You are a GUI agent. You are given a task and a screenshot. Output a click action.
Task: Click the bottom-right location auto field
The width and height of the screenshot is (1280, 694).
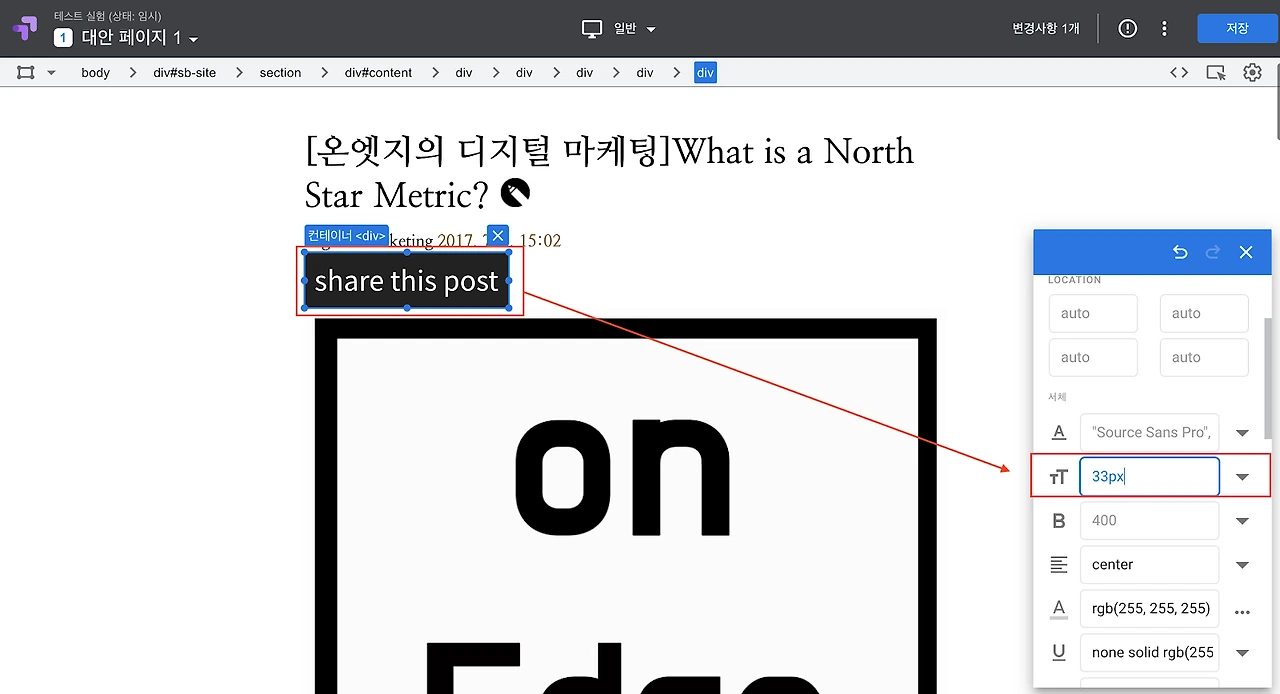tap(1204, 357)
